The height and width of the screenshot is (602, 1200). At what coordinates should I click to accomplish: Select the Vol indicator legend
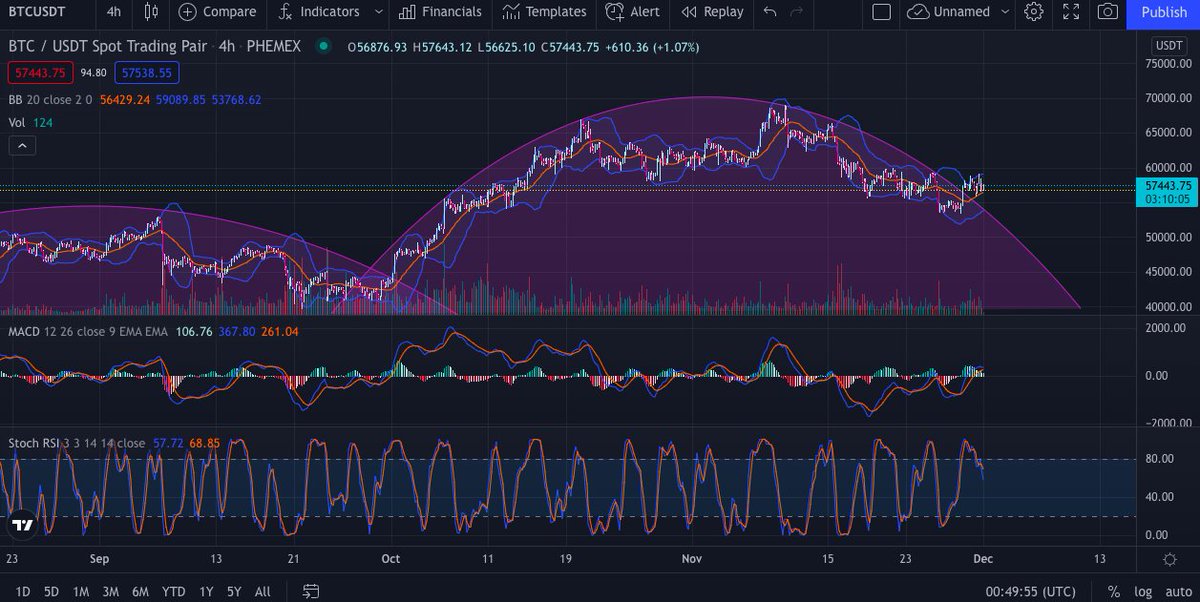click(x=17, y=122)
